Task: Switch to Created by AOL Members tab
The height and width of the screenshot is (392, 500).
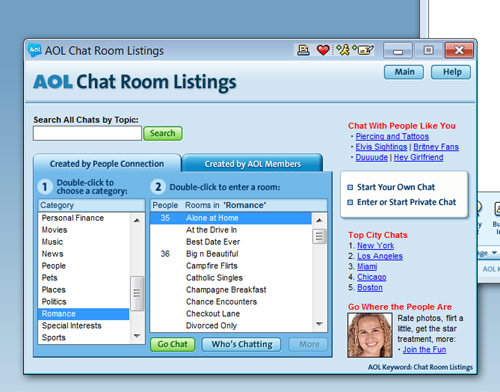Action: tap(252, 164)
